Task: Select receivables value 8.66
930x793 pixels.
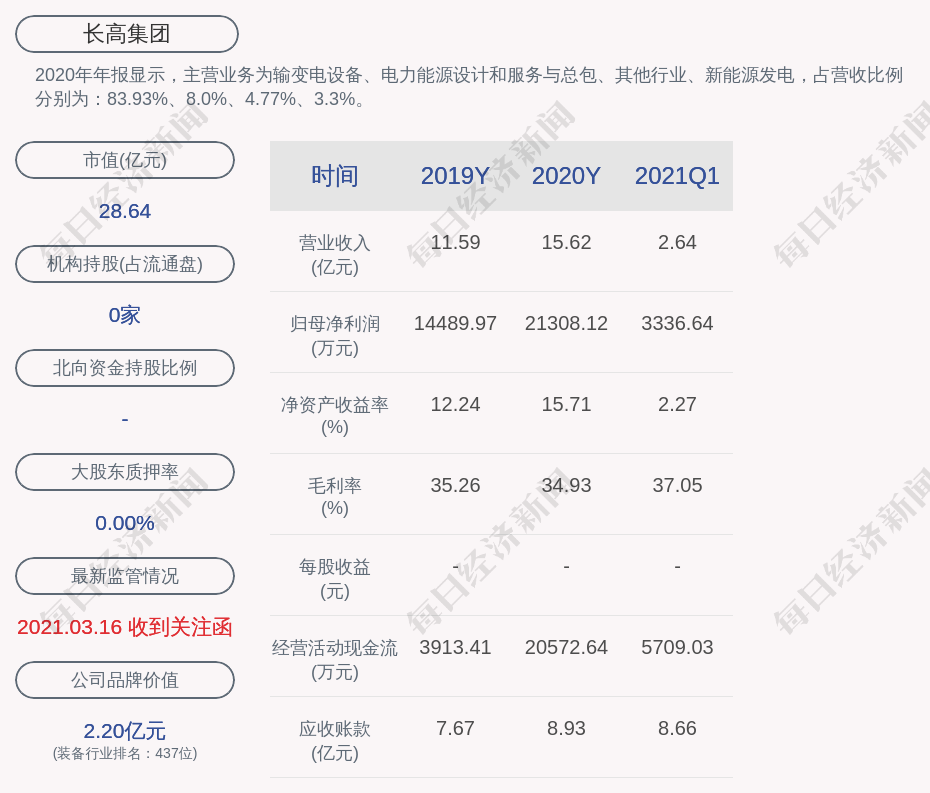Action: (677, 728)
